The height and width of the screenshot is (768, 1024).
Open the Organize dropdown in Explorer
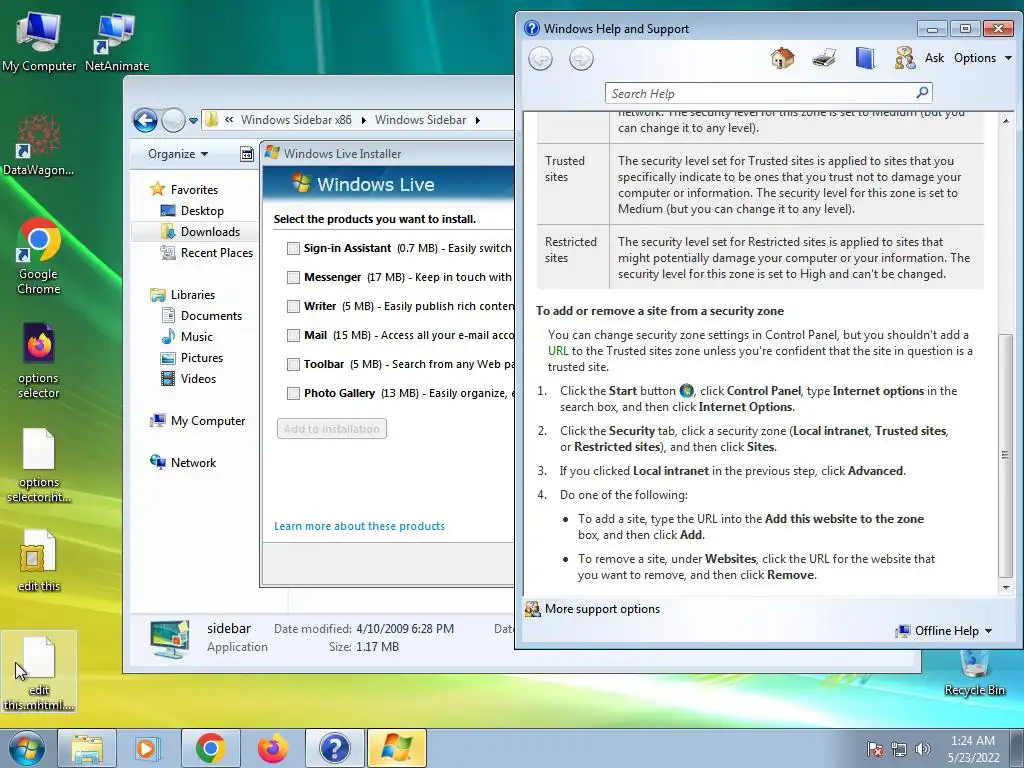[x=178, y=154]
